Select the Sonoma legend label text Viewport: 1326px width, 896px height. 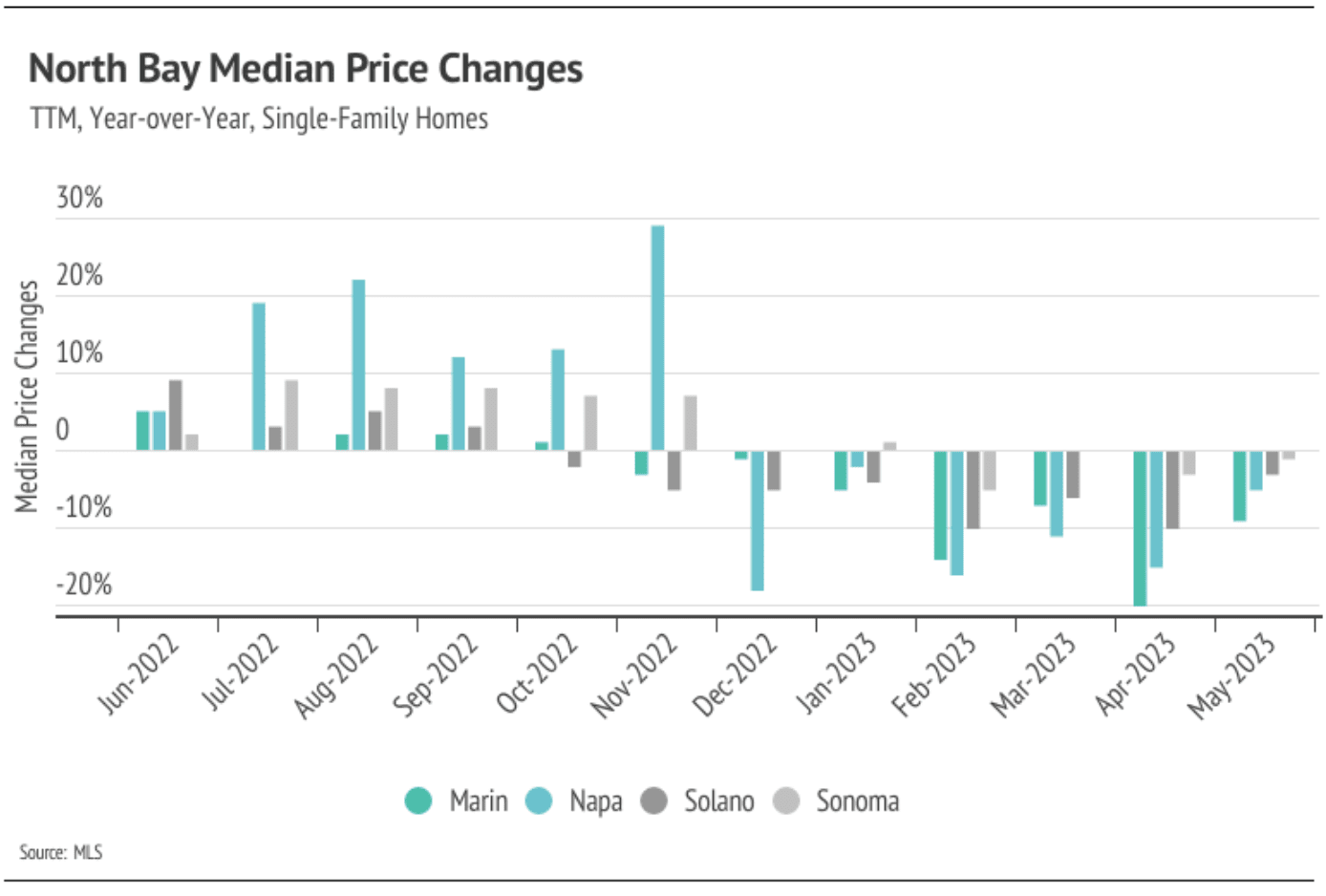857,800
